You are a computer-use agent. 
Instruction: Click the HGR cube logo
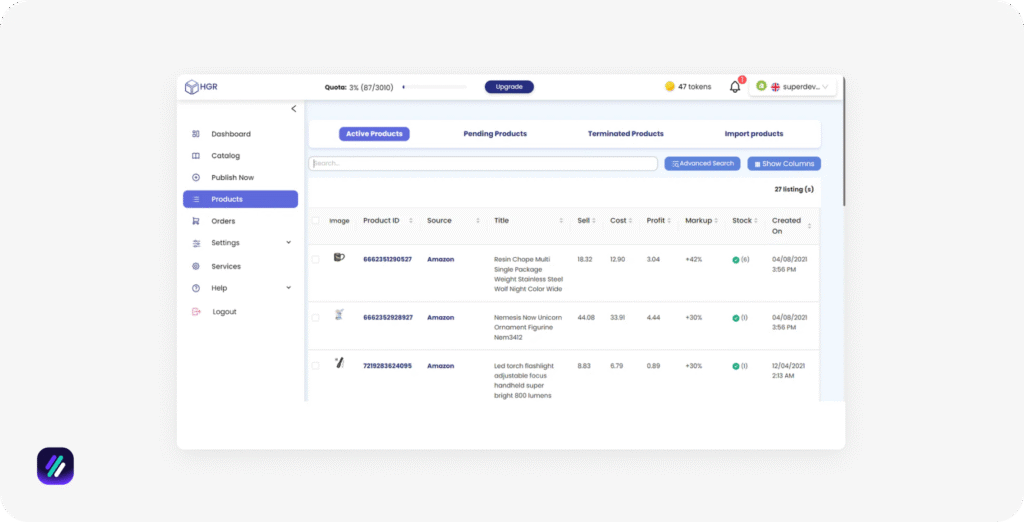point(191,87)
